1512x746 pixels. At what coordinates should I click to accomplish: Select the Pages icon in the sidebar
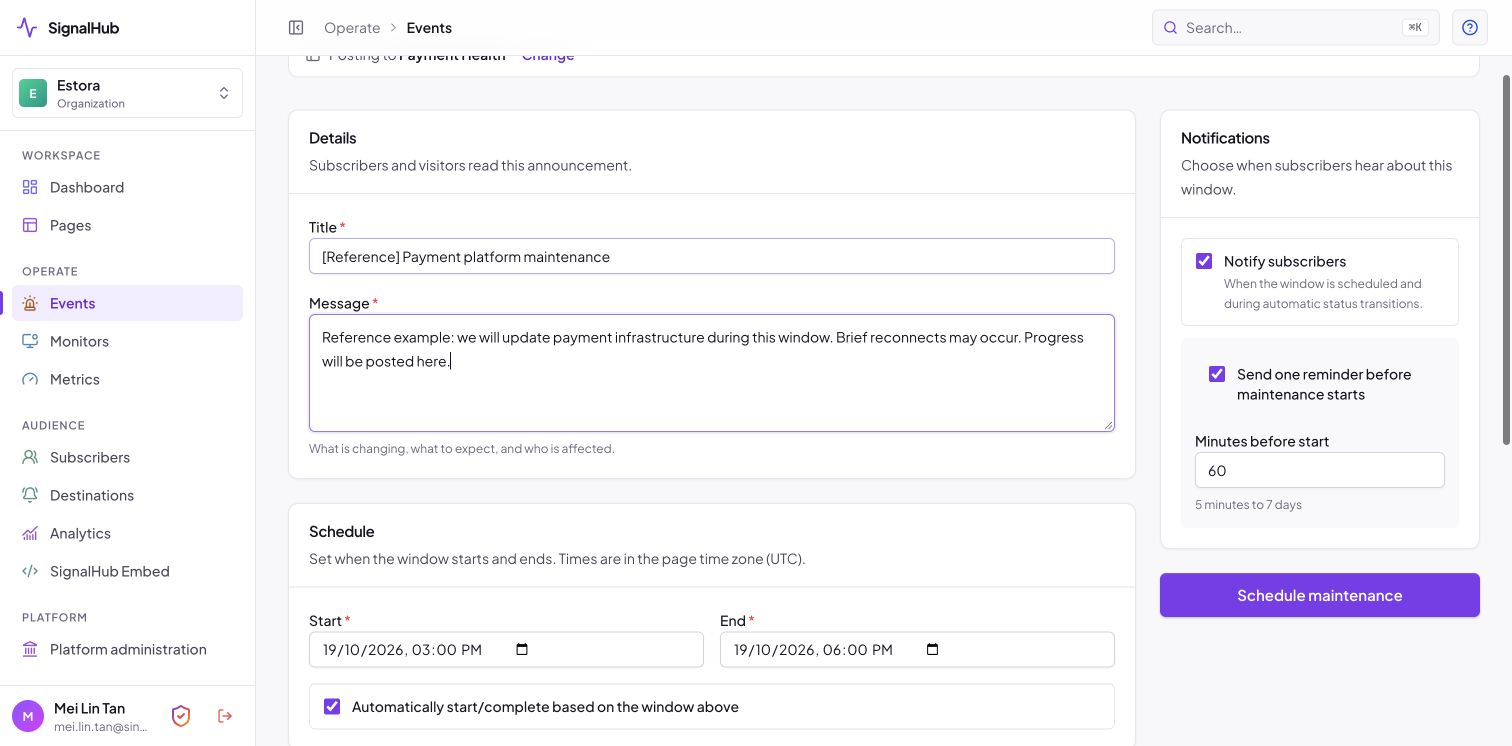point(30,225)
